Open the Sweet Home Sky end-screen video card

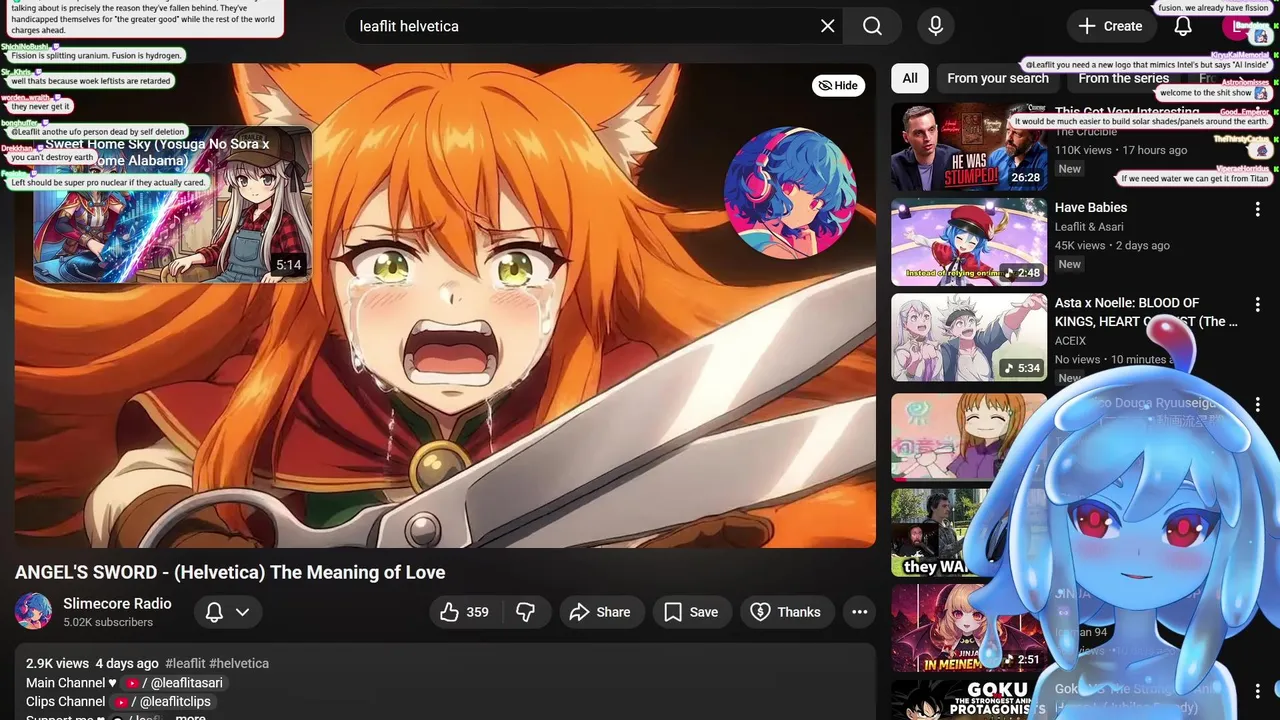click(173, 205)
